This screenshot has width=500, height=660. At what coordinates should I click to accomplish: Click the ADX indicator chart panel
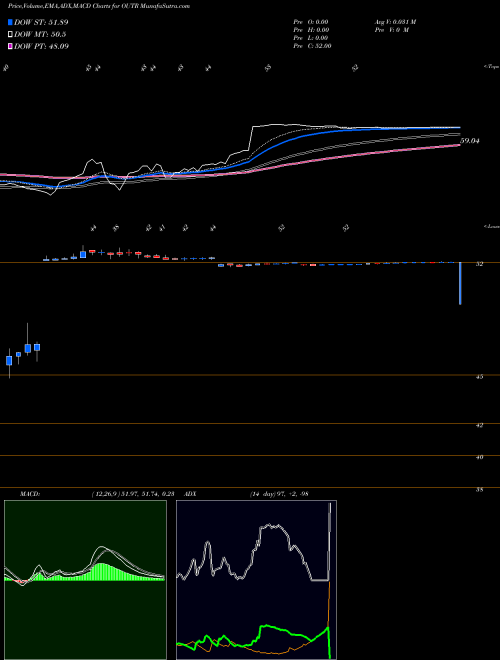(x=256, y=580)
